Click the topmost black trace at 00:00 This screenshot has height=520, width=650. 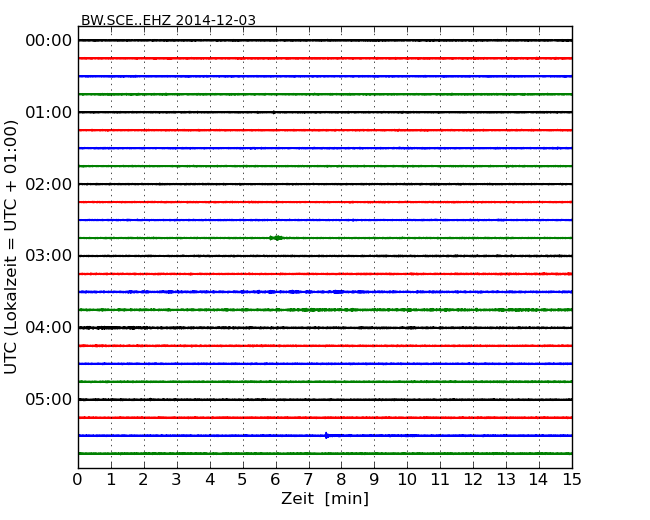tap(324, 40)
